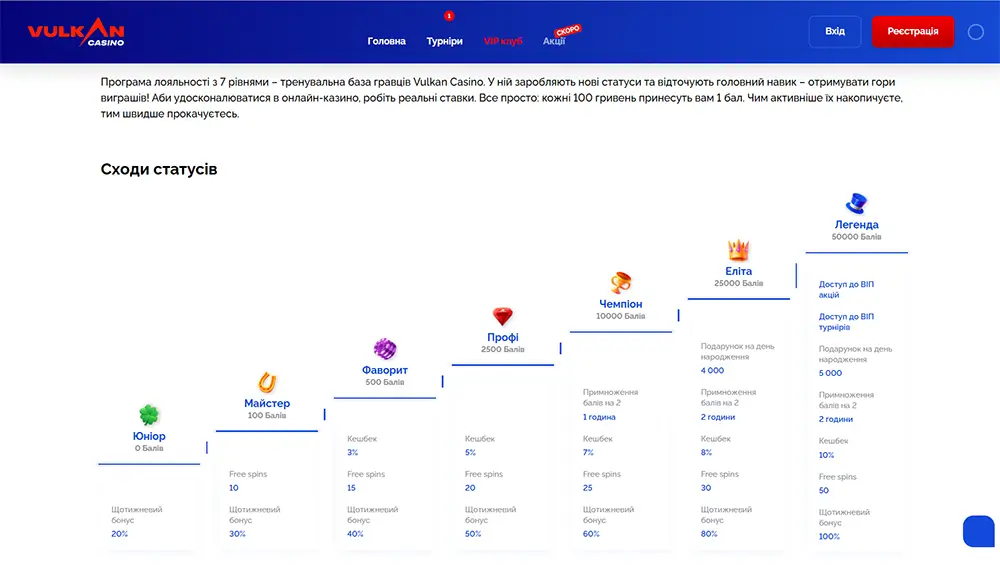Open the Турніри menu item

444,42
